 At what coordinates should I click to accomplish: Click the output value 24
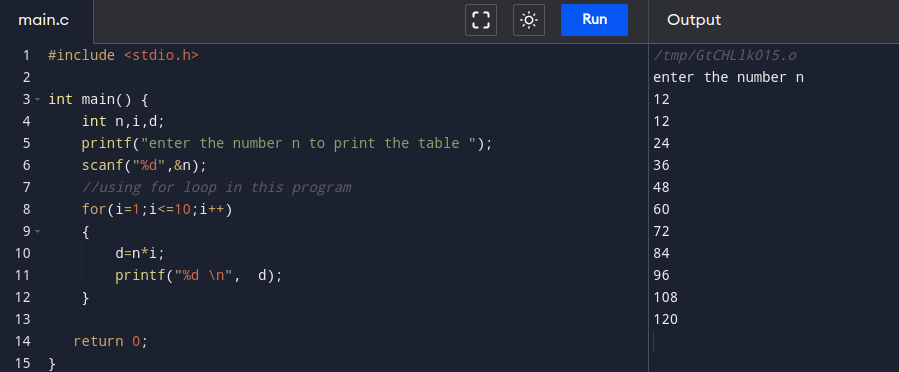tap(661, 143)
